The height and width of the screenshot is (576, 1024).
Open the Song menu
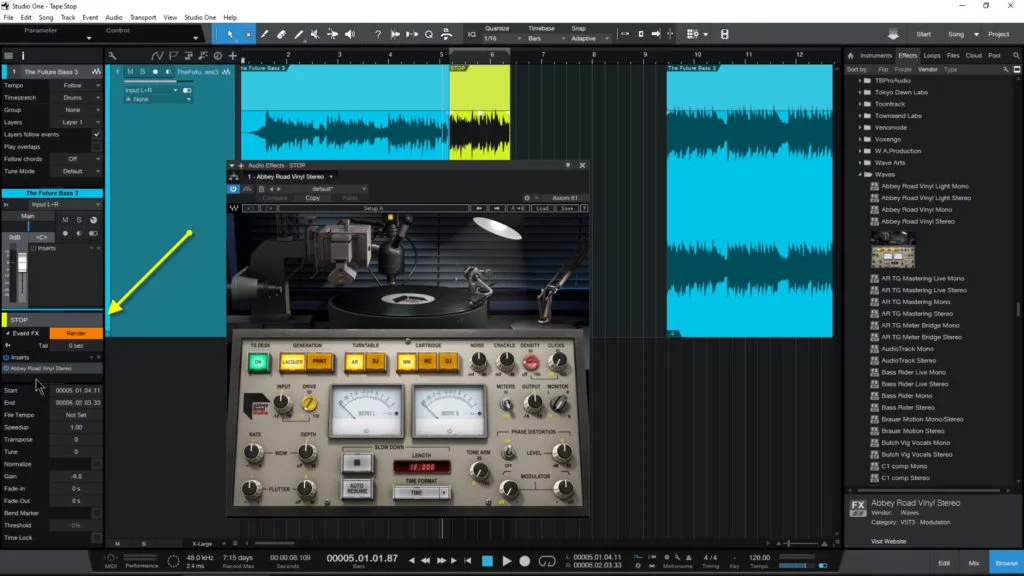point(46,18)
